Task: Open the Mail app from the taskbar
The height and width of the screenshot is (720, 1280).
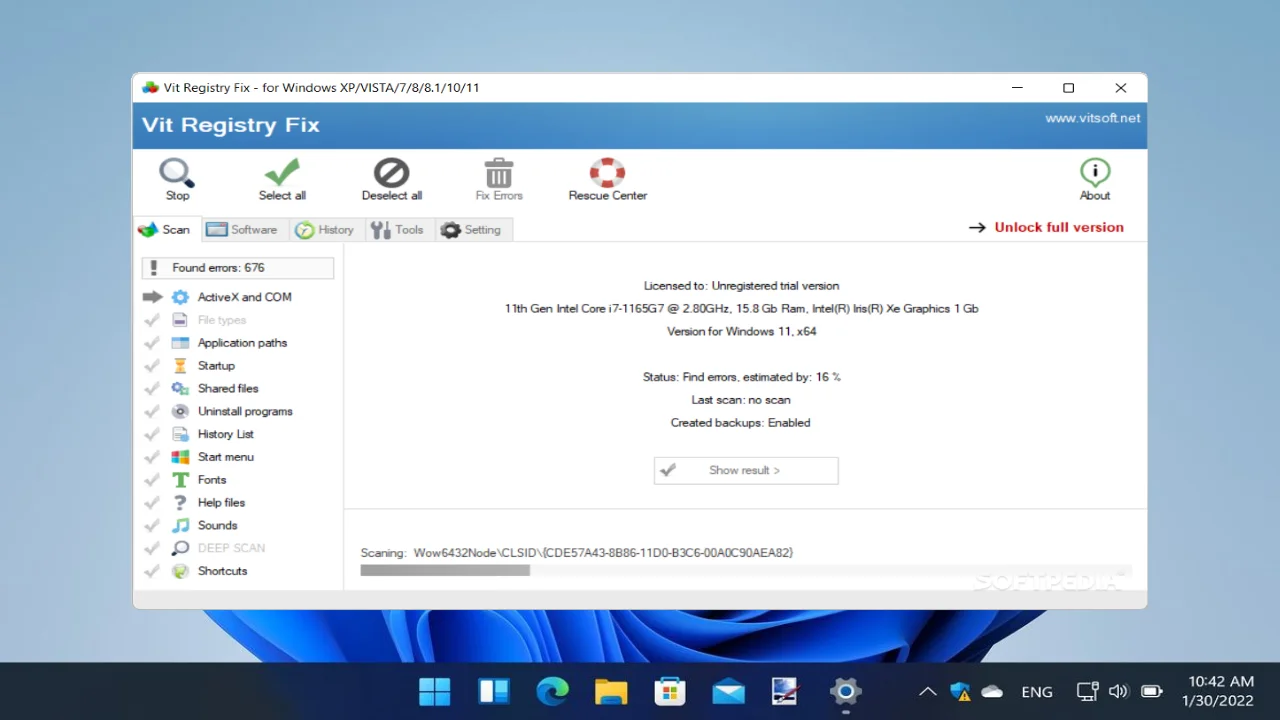Action: (729, 691)
